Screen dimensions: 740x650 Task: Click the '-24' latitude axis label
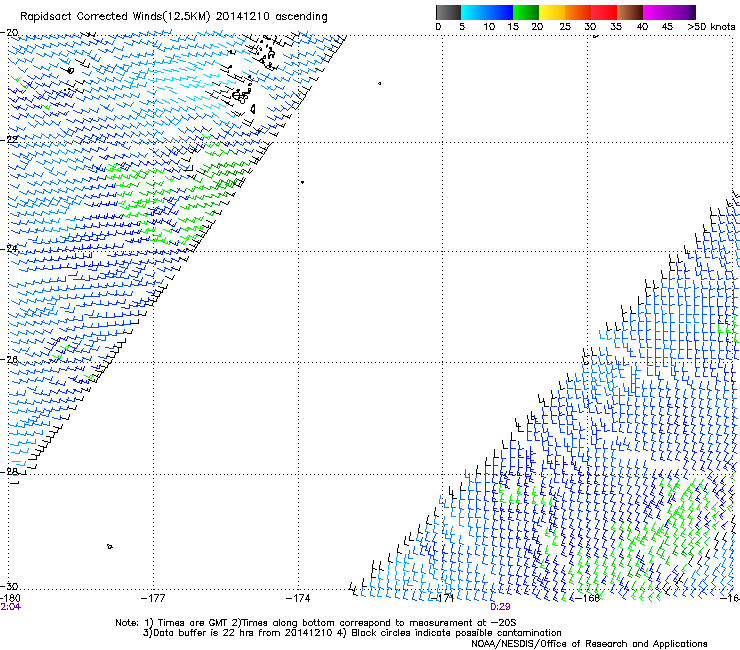point(9,248)
